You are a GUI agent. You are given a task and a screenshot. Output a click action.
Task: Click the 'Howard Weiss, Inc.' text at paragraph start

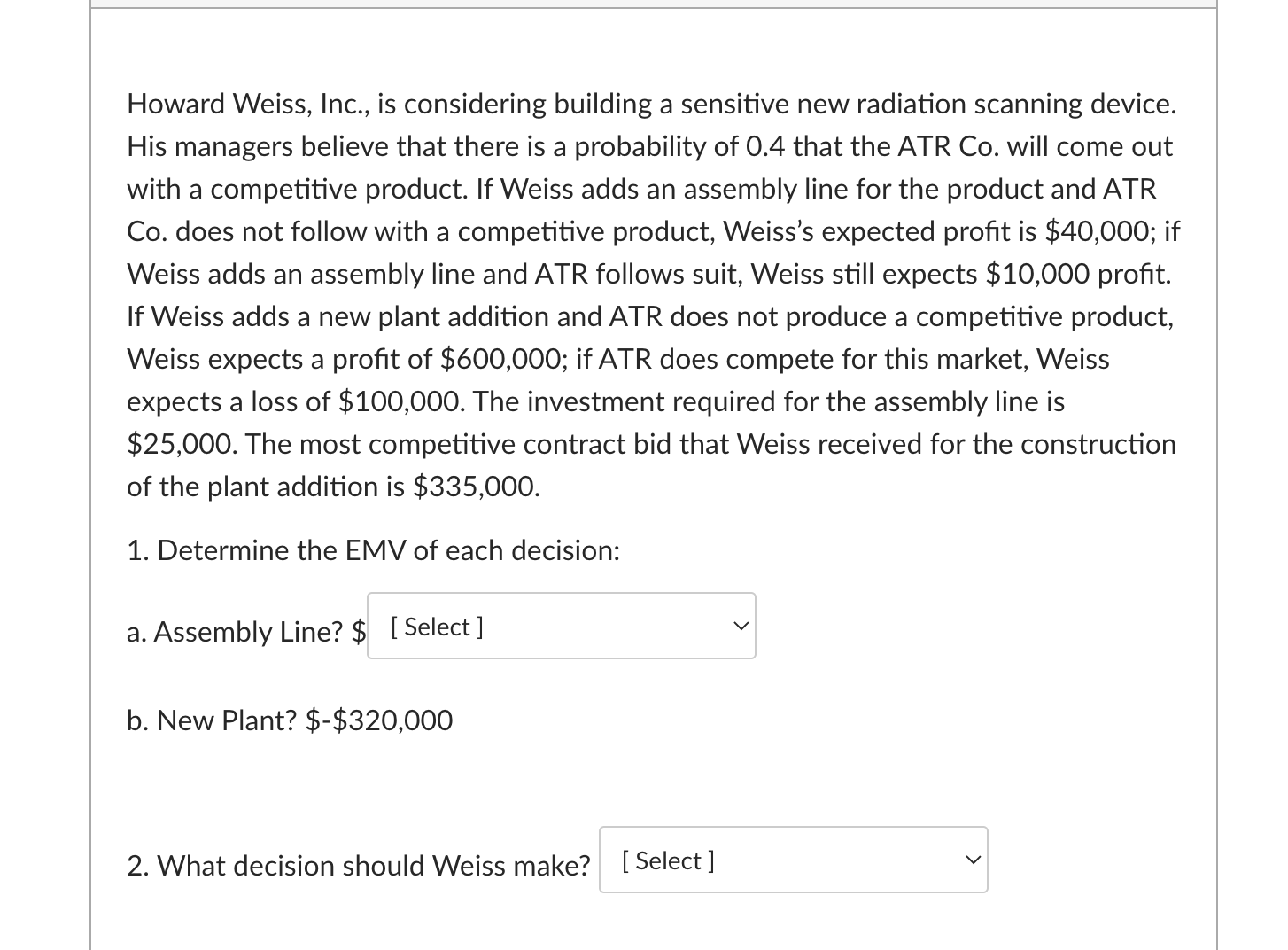tap(248, 104)
